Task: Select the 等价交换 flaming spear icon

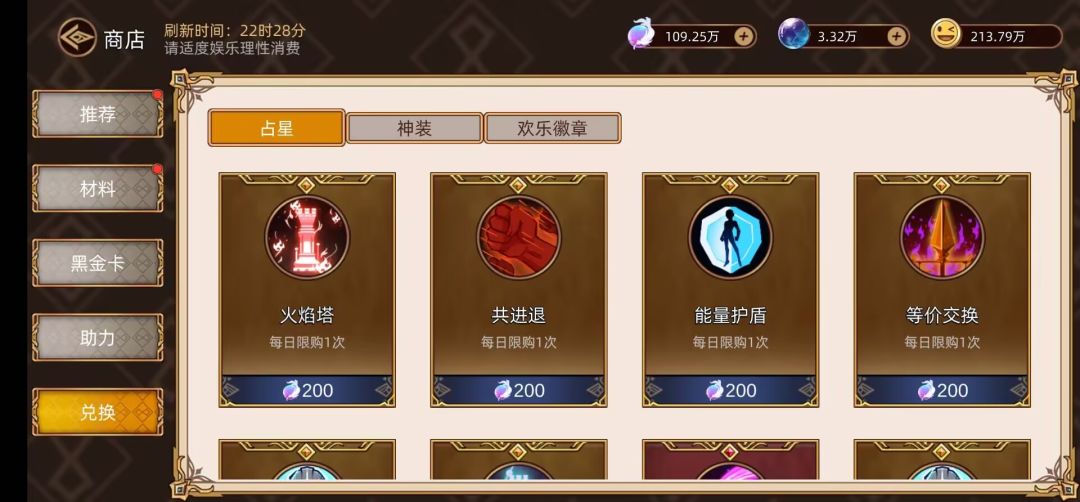Action: click(x=942, y=238)
